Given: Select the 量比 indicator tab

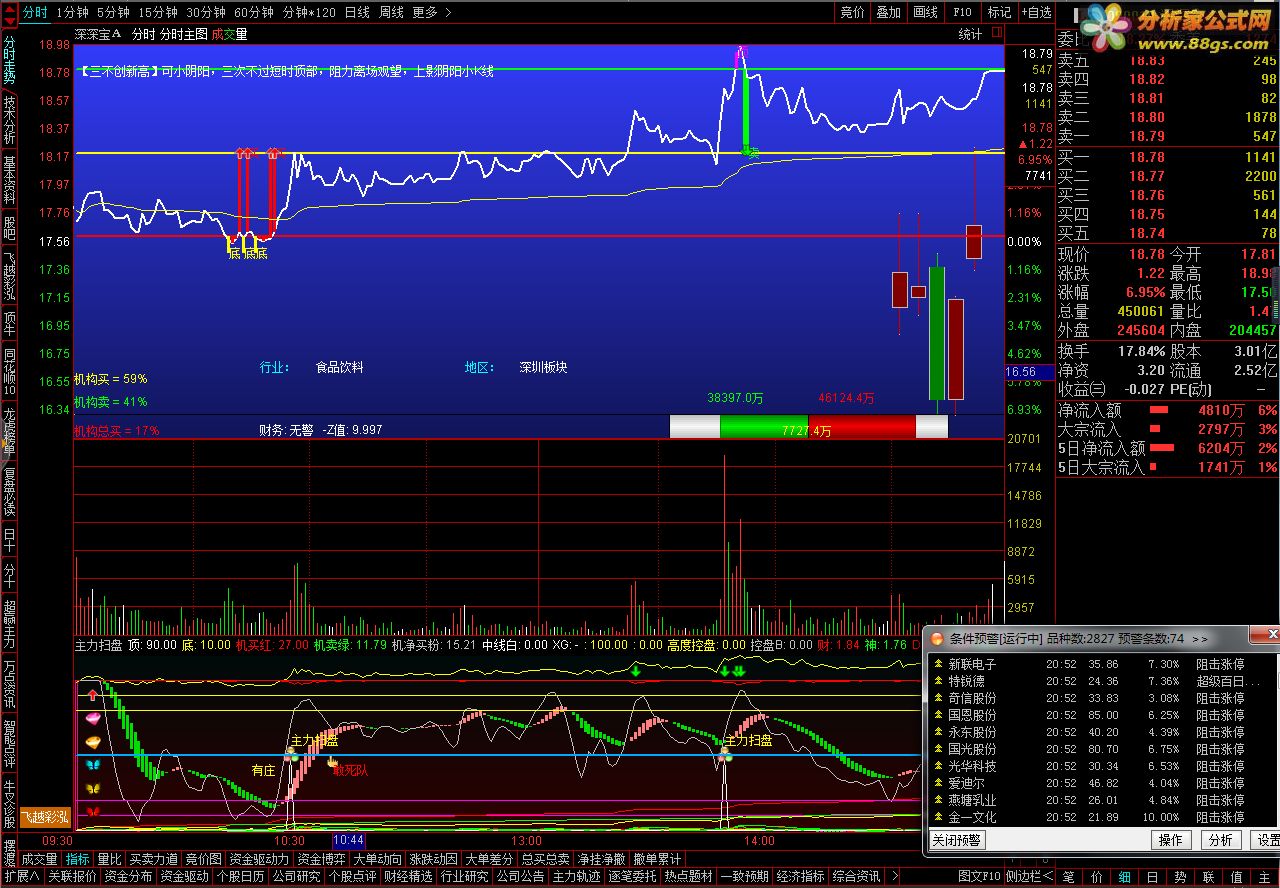Looking at the screenshot, I should pos(110,859).
